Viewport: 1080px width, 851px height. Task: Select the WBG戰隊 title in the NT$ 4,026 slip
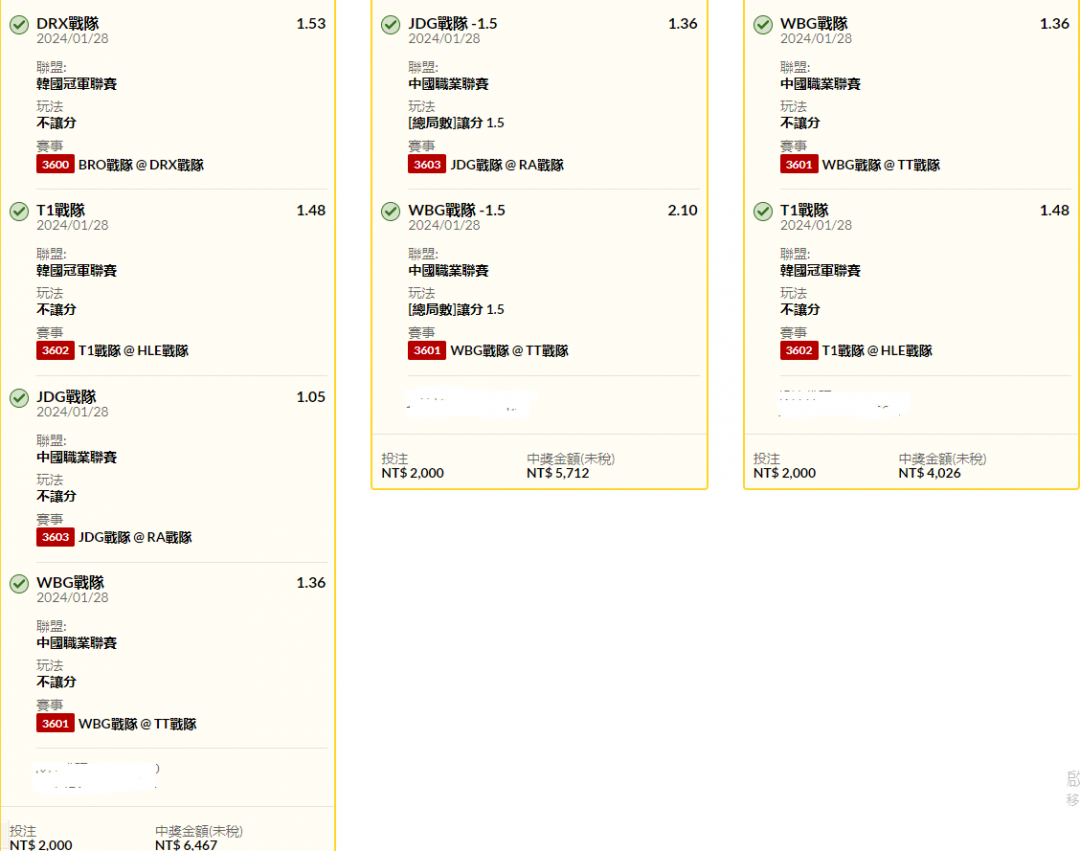click(x=814, y=23)
